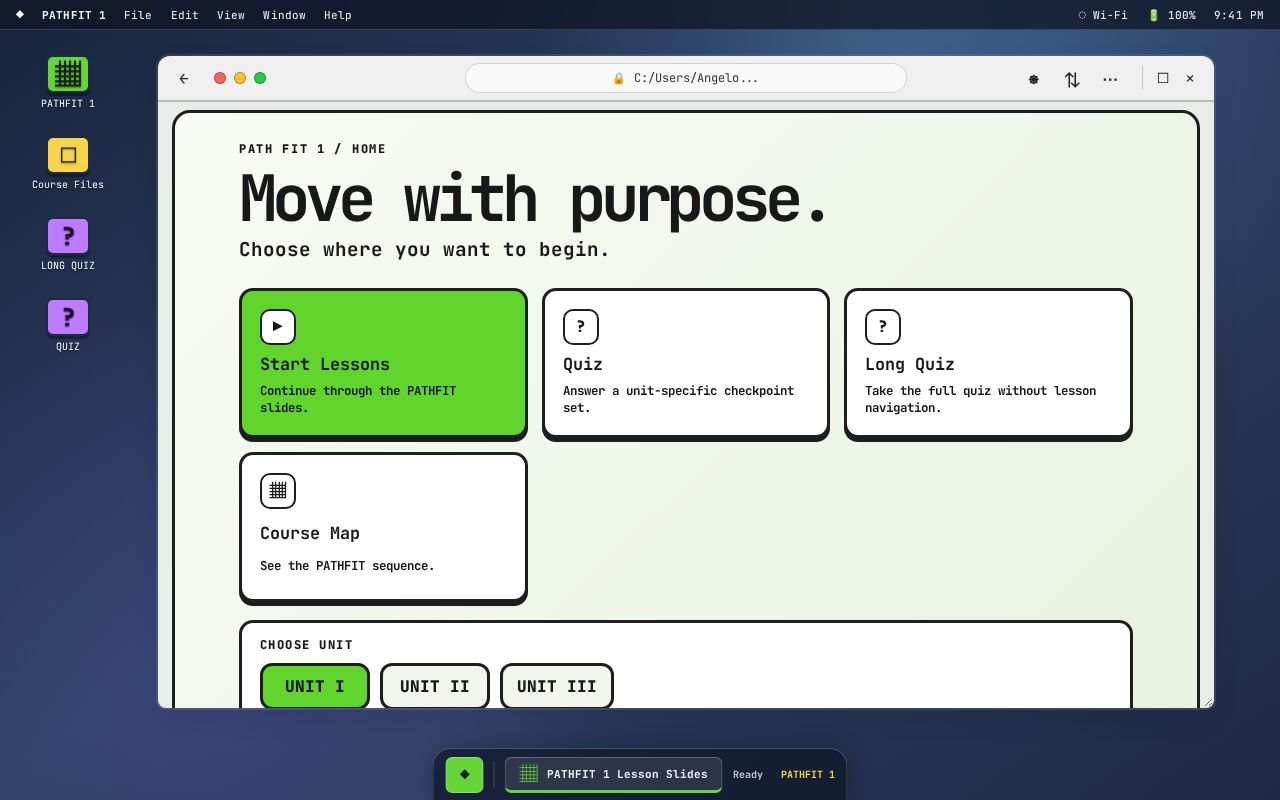
Task: Click the CHOOSE UNIT label
Action: click(x=306, y=645)
